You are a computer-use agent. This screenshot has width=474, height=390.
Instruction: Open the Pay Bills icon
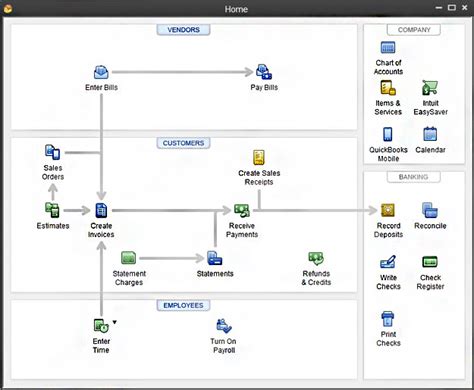tap(264, 72)
